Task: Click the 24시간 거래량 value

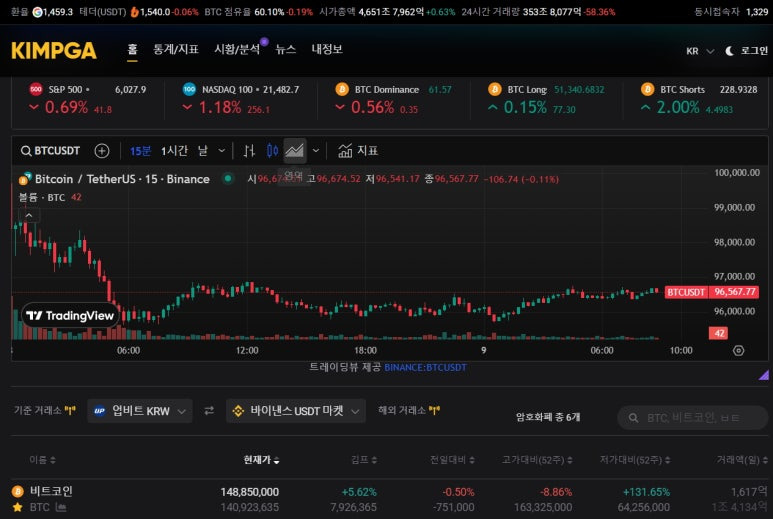Action: (552, 12)
